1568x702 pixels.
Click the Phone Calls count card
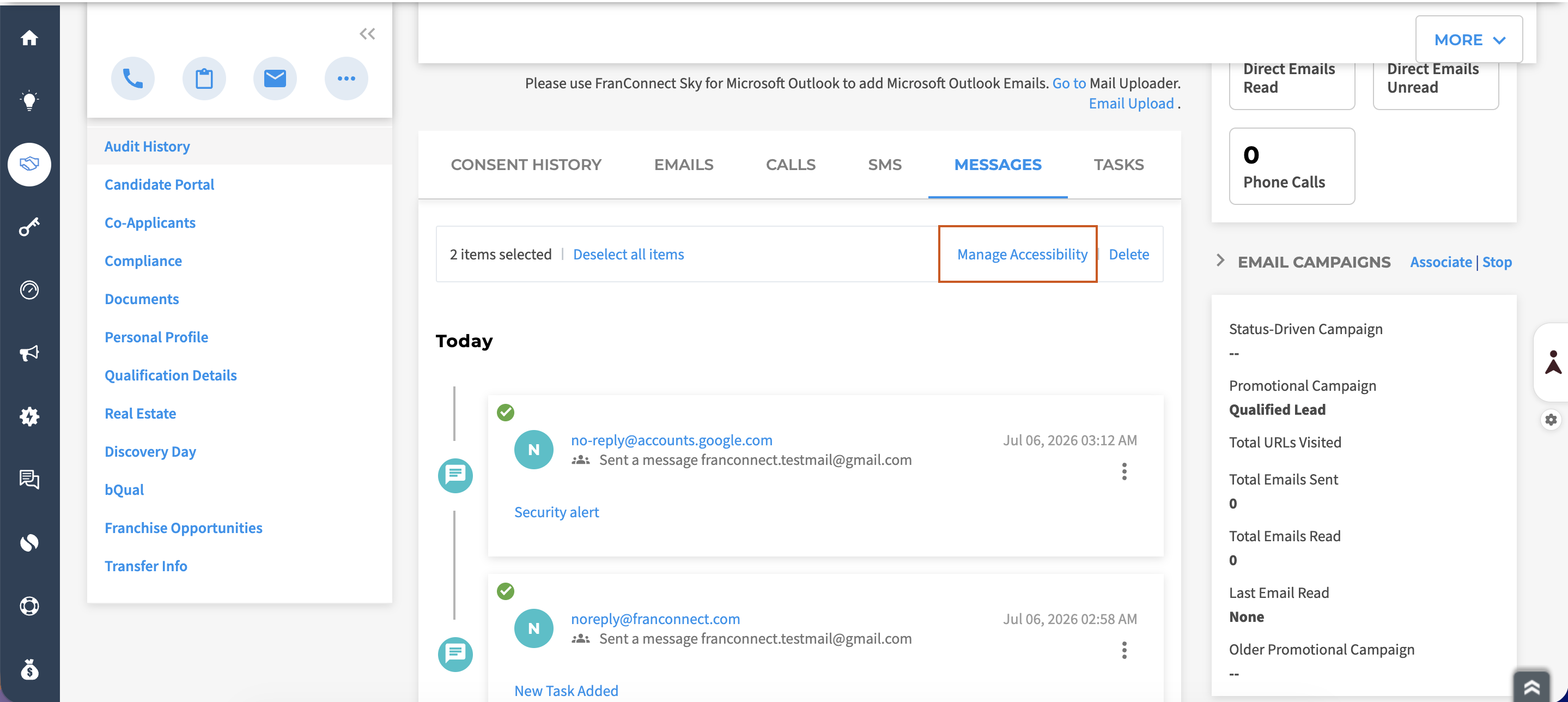click(1292, 166)
